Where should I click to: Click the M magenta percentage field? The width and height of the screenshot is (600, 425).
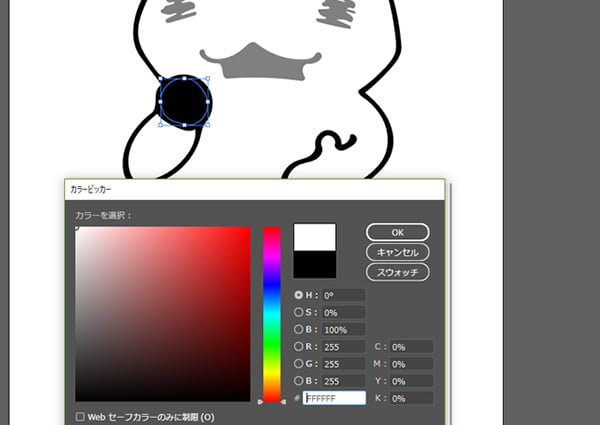[x=410, y=364]
